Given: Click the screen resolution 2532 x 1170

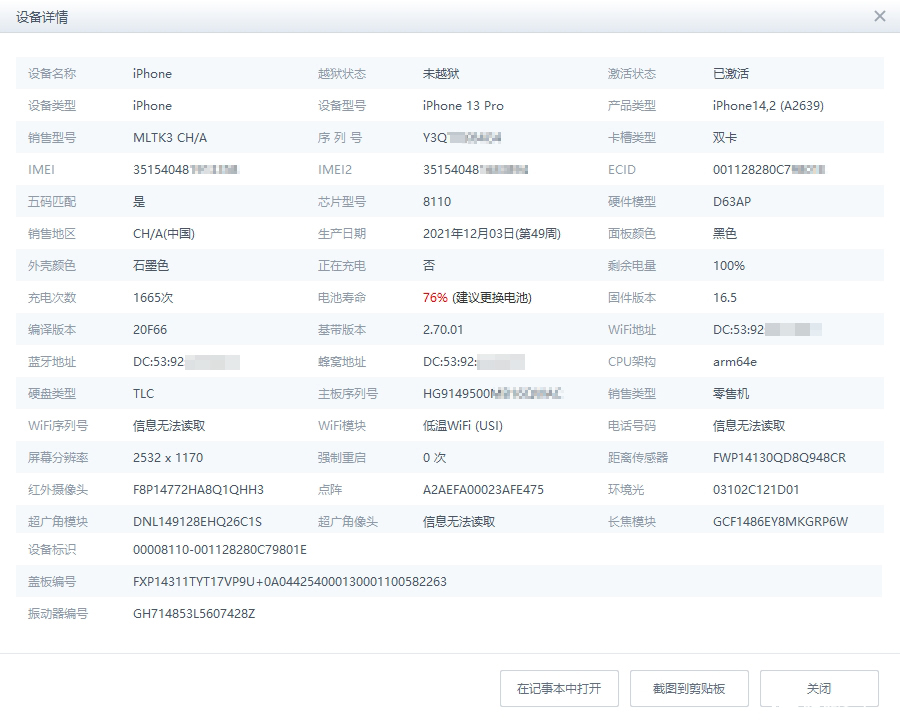Looking at the screenshot, I should 168,458.
